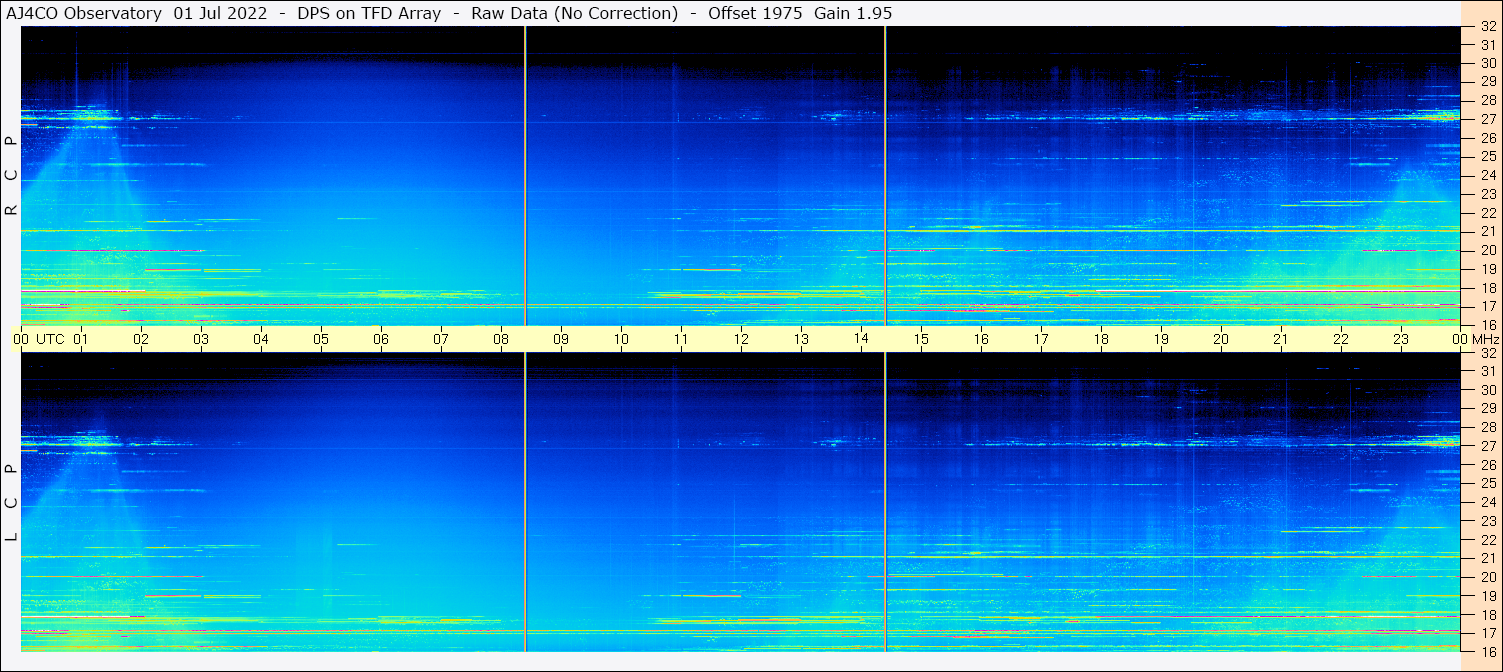This screenshot has height=672, width=1503.
Task: Click hour "09" on the time axis
Action: [x=561, y=339]
